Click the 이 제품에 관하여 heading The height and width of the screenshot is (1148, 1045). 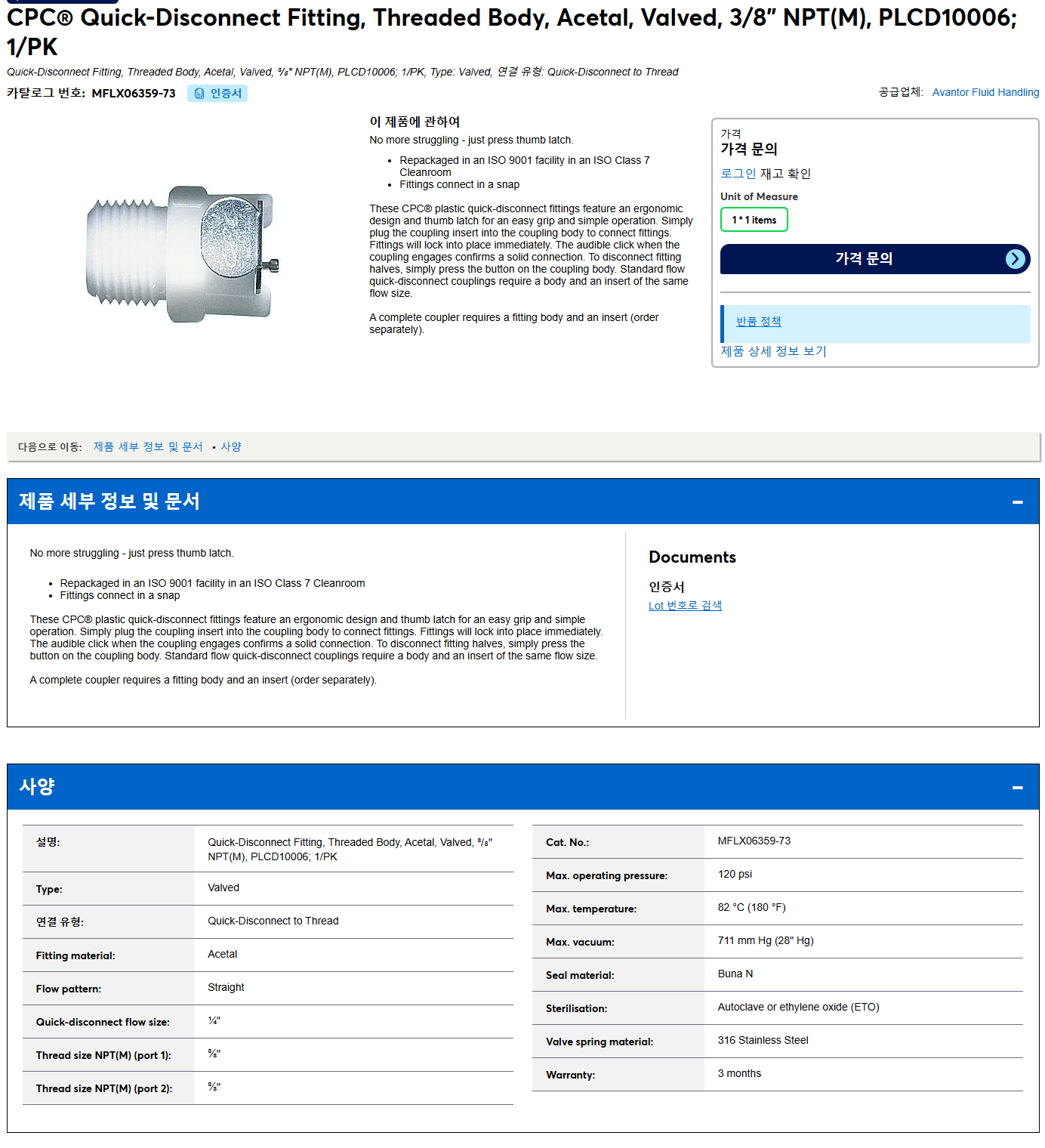tap(415, 122)
